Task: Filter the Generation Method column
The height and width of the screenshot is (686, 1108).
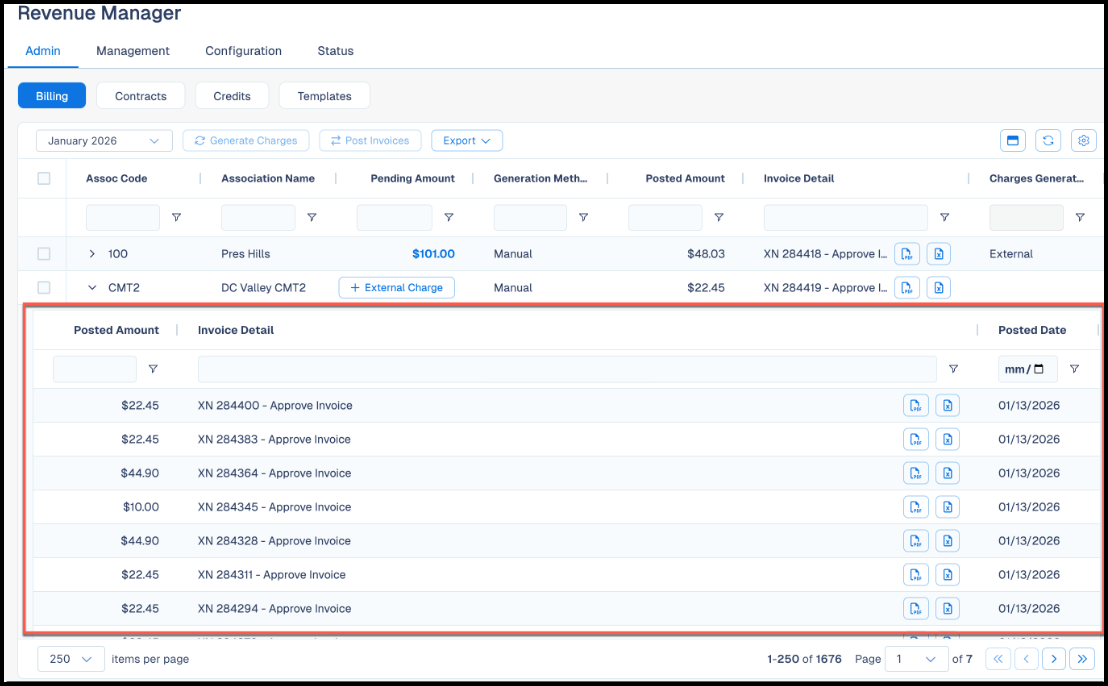Action: (584, 218)
